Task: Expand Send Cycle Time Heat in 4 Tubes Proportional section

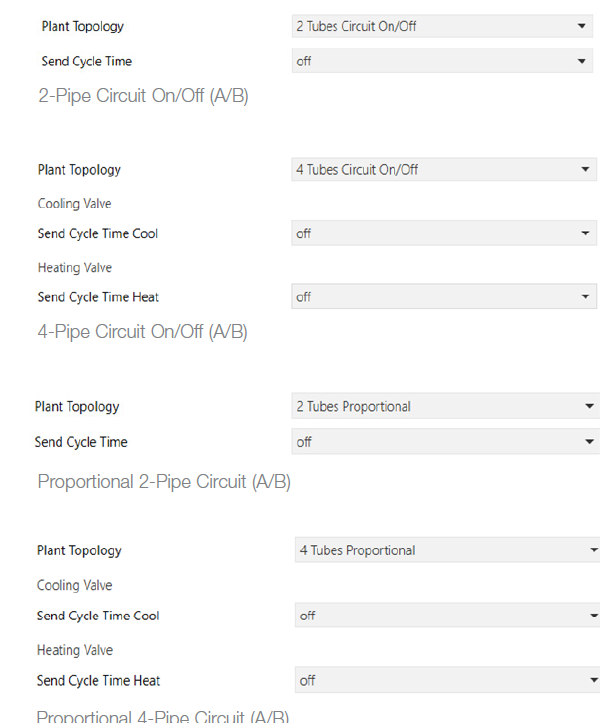Action: click(447, 680)
